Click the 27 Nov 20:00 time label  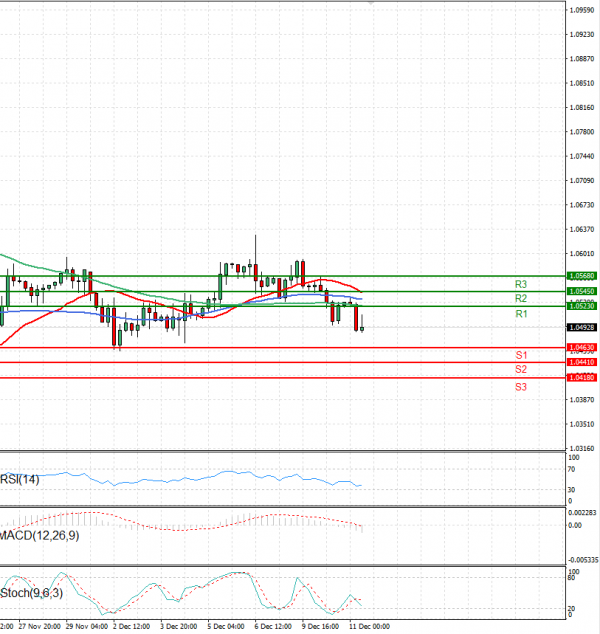coord(39,626)
